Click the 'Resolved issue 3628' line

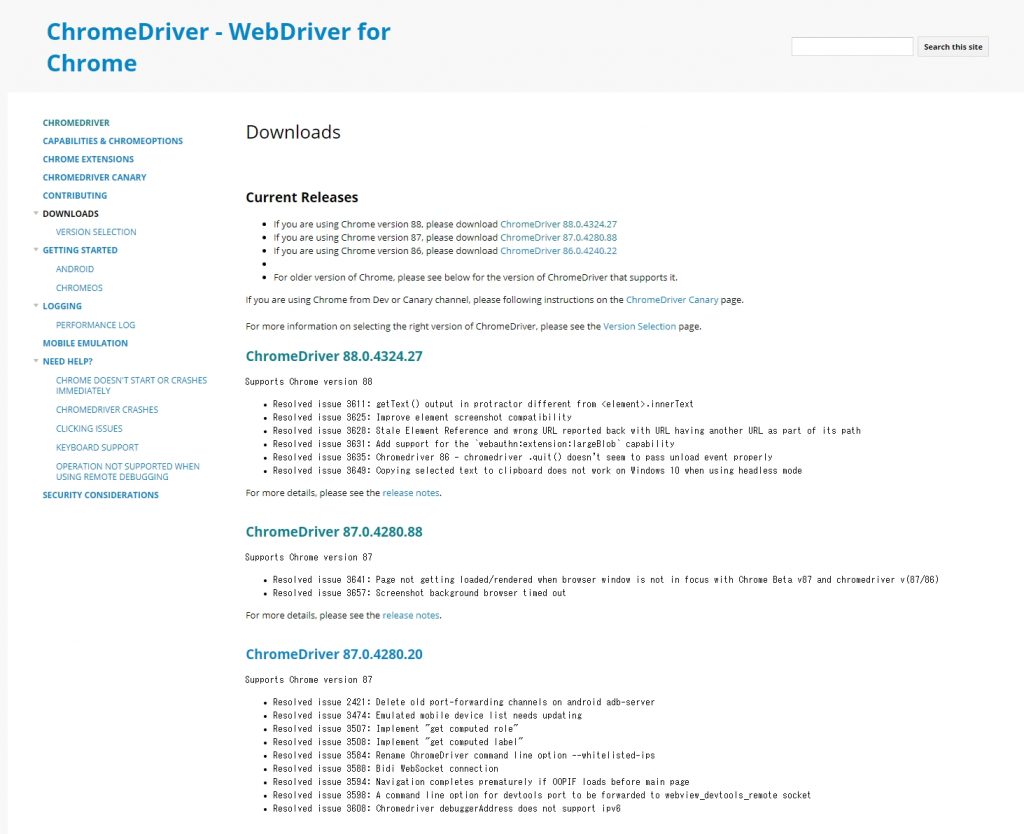[x=566, y=431]
